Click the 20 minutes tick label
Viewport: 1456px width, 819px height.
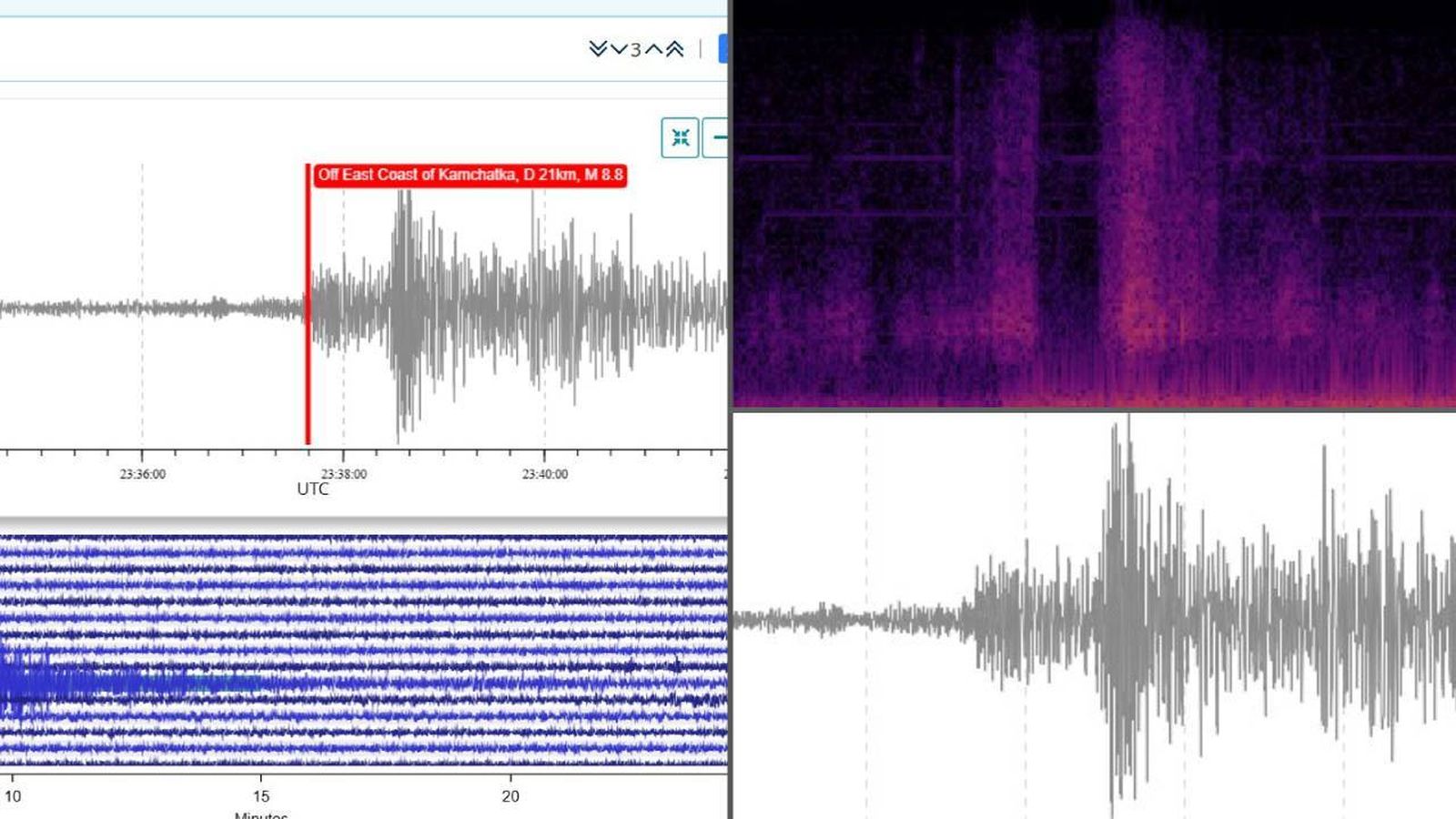511,796
